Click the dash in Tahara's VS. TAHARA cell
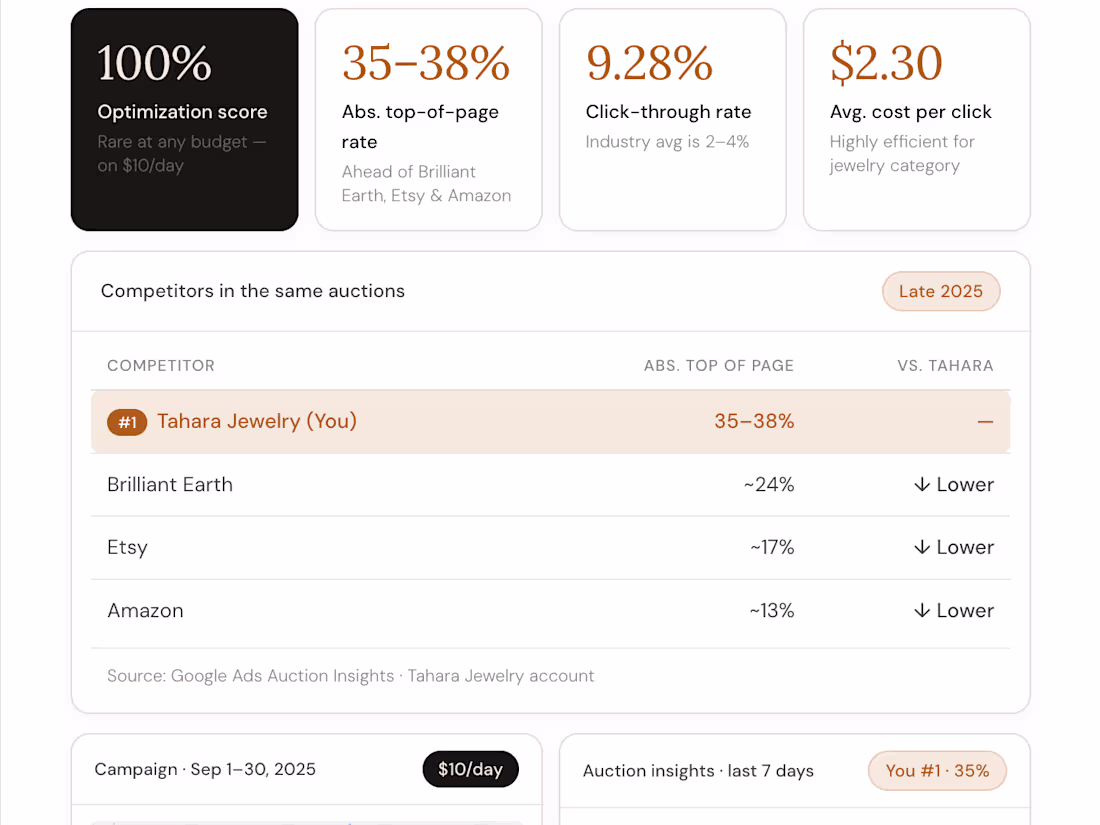The height and width of the screenshot is (825, 1100). coord(985,422)
